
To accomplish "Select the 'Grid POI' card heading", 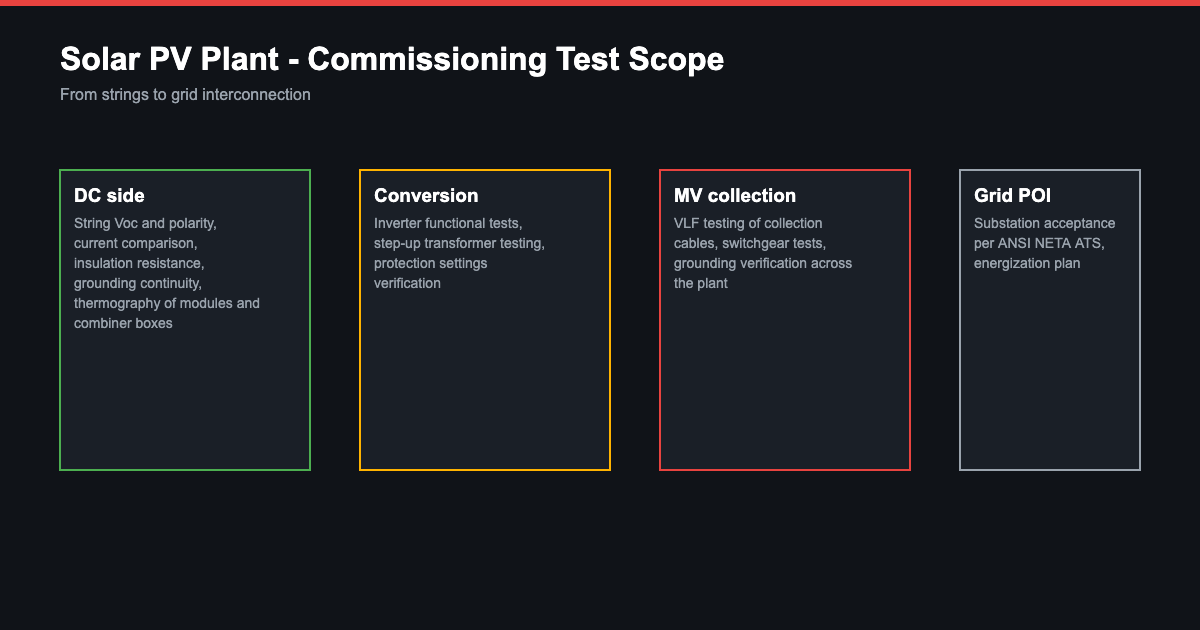I will tap(1012, 196).
